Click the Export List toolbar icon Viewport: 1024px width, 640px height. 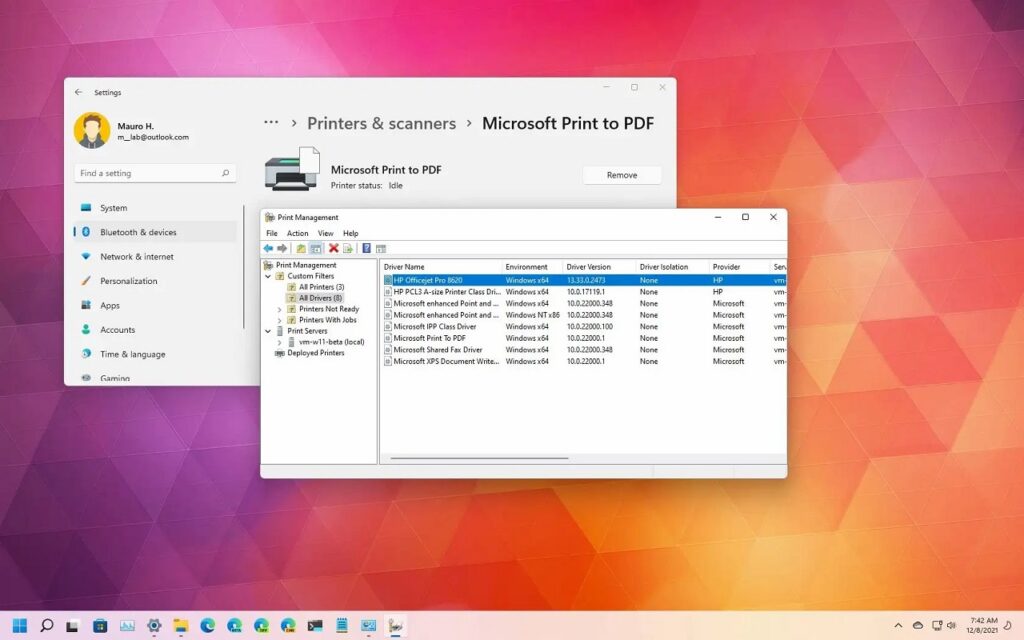pyautogui.click(x=348, y=248)
